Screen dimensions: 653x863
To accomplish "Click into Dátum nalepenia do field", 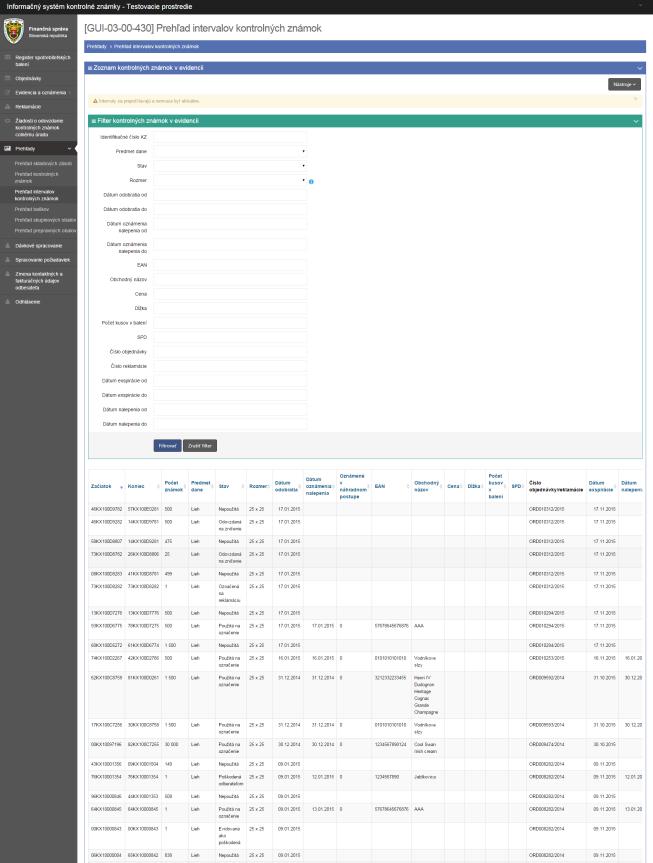I will click(230, 424).
